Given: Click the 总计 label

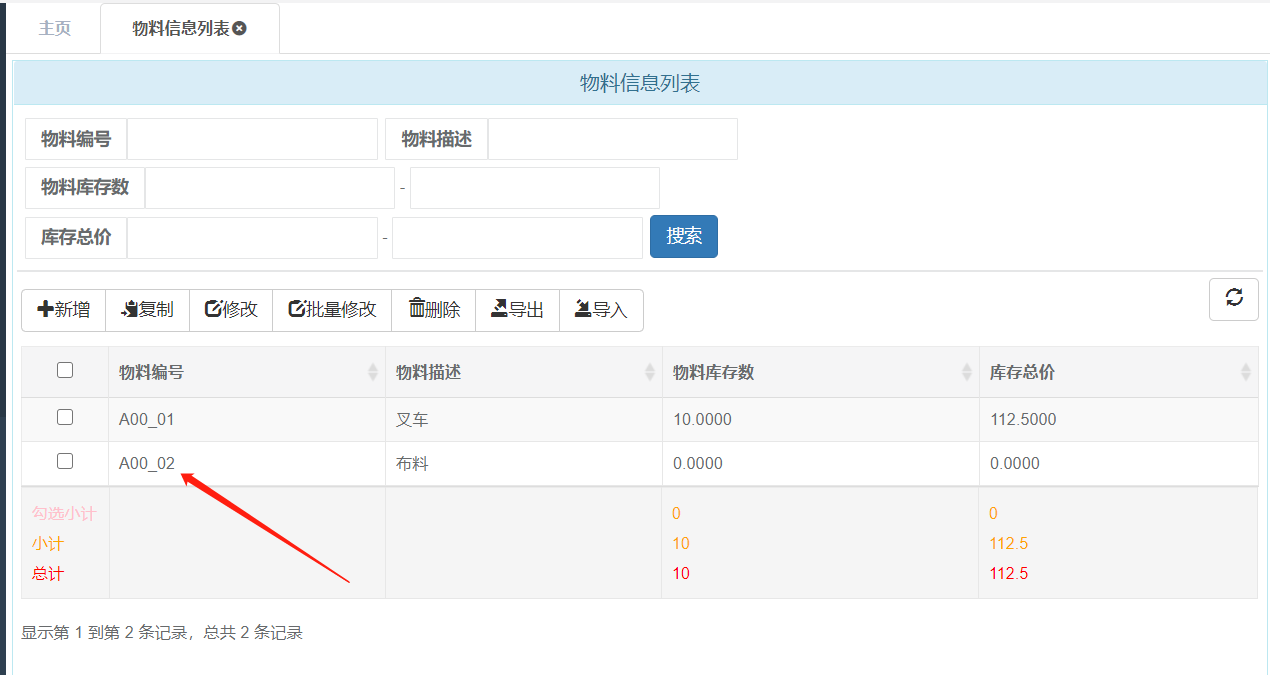Looking at the screenshot, I should [47, 574].
